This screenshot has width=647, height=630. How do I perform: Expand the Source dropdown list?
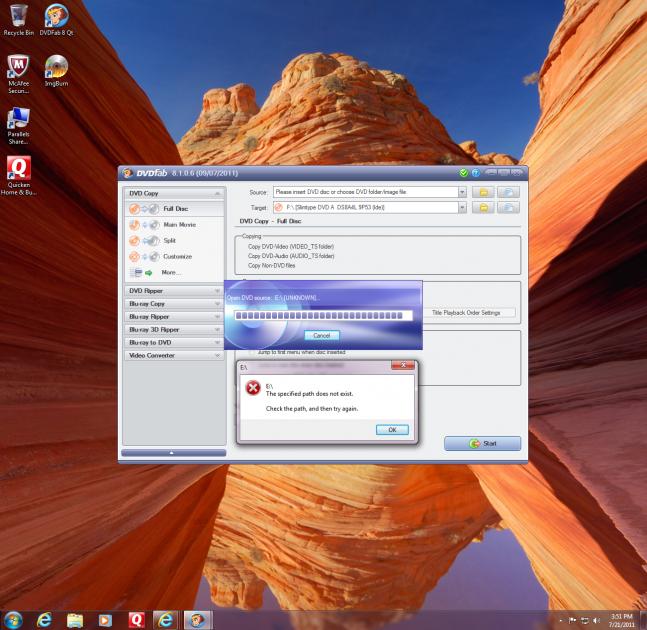463,192
